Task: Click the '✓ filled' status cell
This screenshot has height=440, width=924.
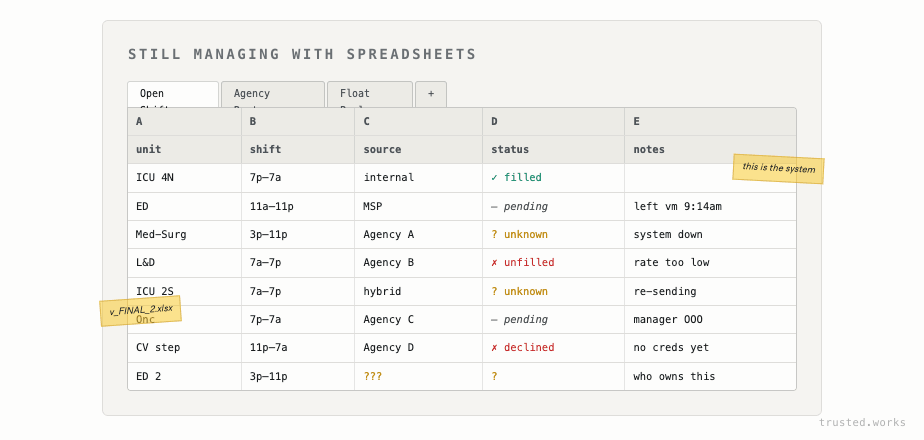Action: 553,178
